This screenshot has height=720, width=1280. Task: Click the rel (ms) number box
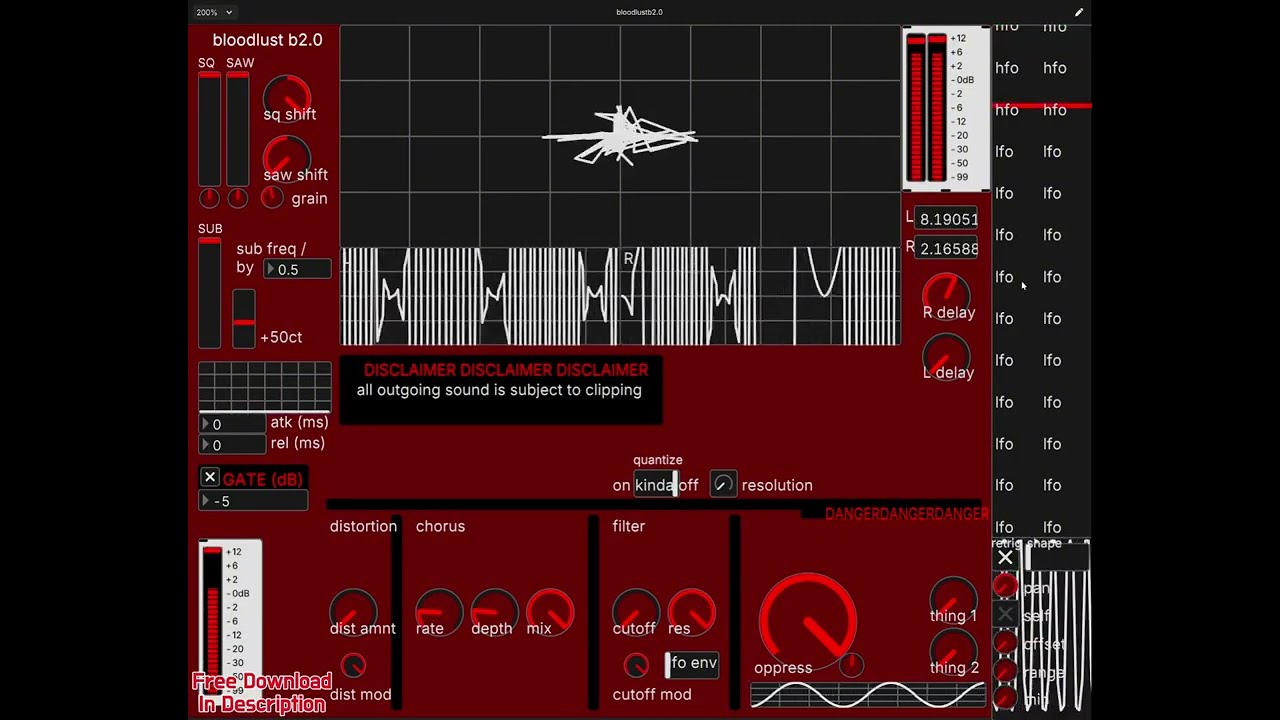[x=232, y=445]
